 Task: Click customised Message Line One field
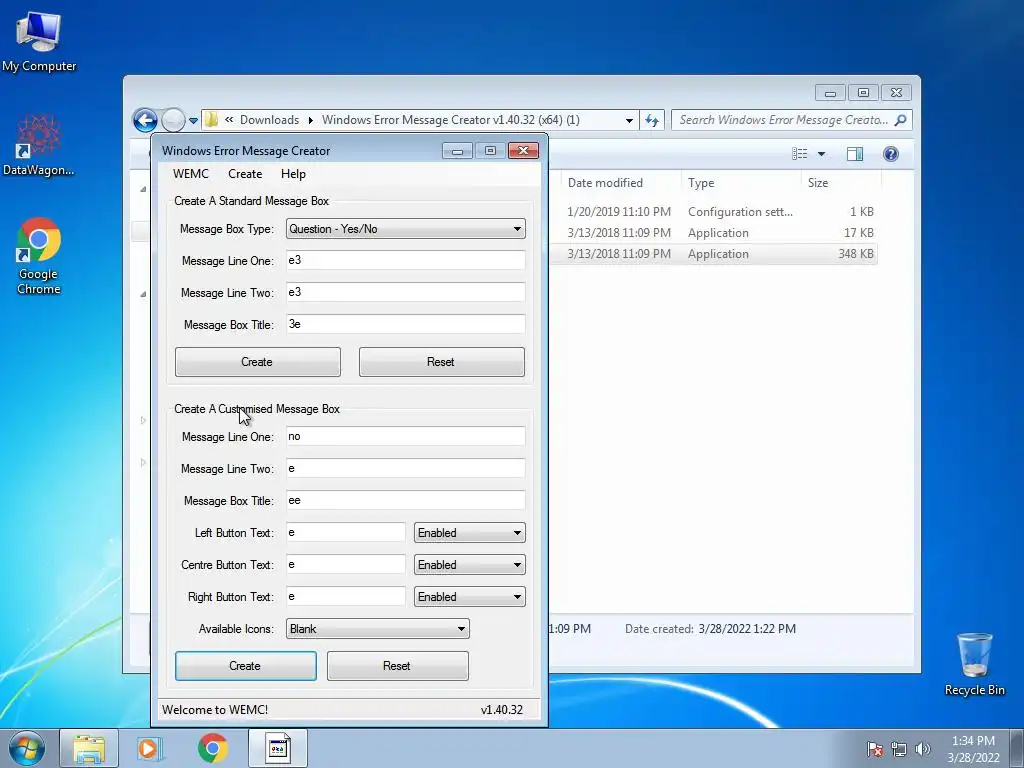[406, 437]
